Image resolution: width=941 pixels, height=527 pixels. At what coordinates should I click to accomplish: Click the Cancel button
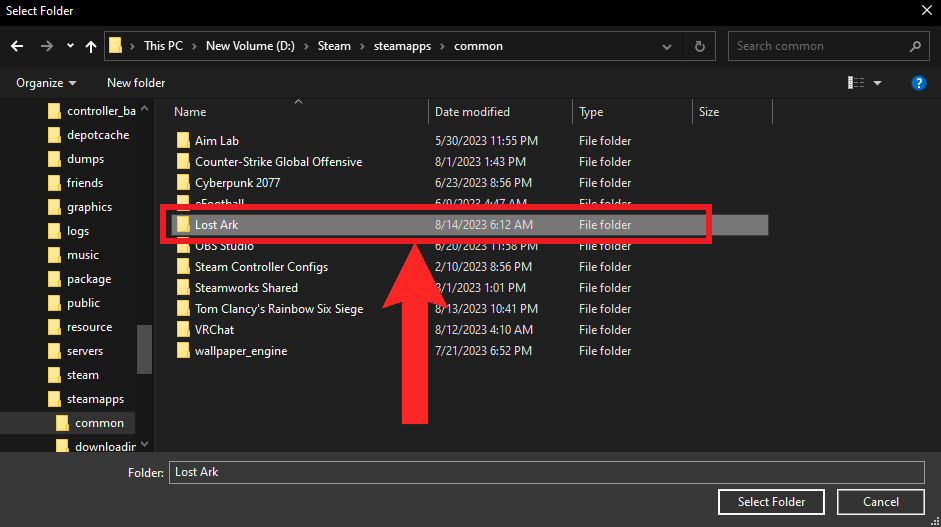[880, 502]
